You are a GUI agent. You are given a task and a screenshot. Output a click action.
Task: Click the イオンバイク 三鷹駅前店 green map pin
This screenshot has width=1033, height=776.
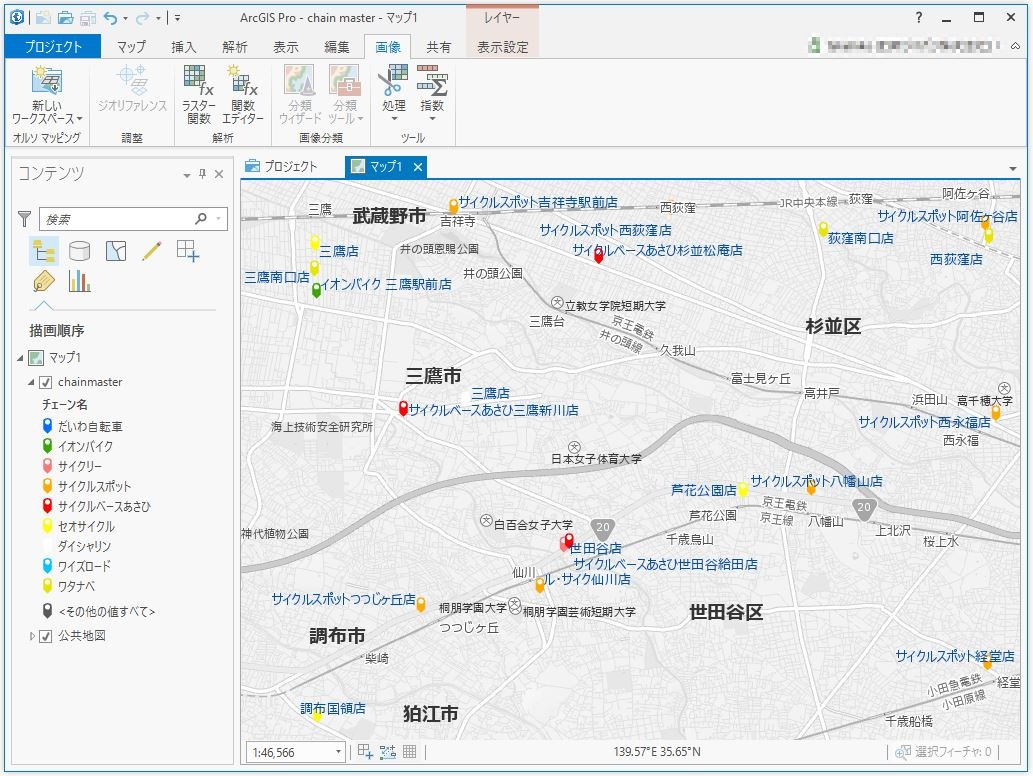click(x=316, y=290)
